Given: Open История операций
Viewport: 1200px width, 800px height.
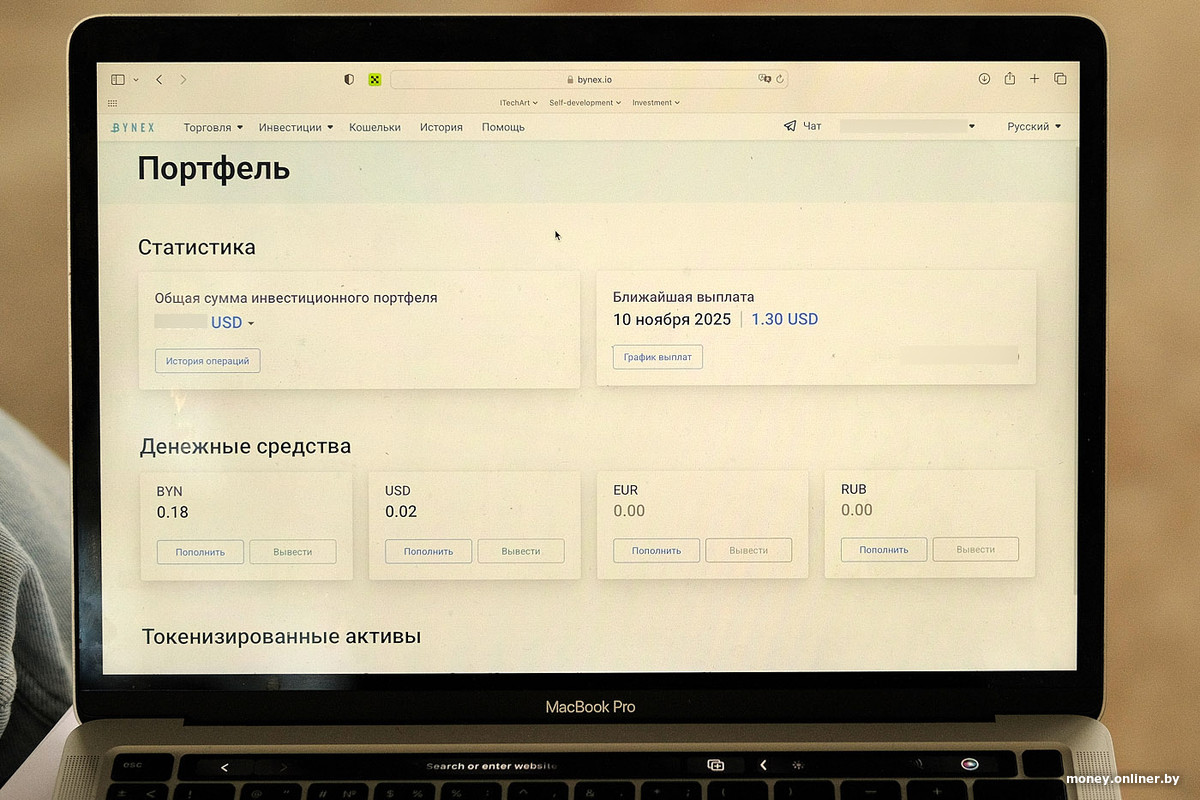Looking at the screenshot, I should [x=208, y=361].
